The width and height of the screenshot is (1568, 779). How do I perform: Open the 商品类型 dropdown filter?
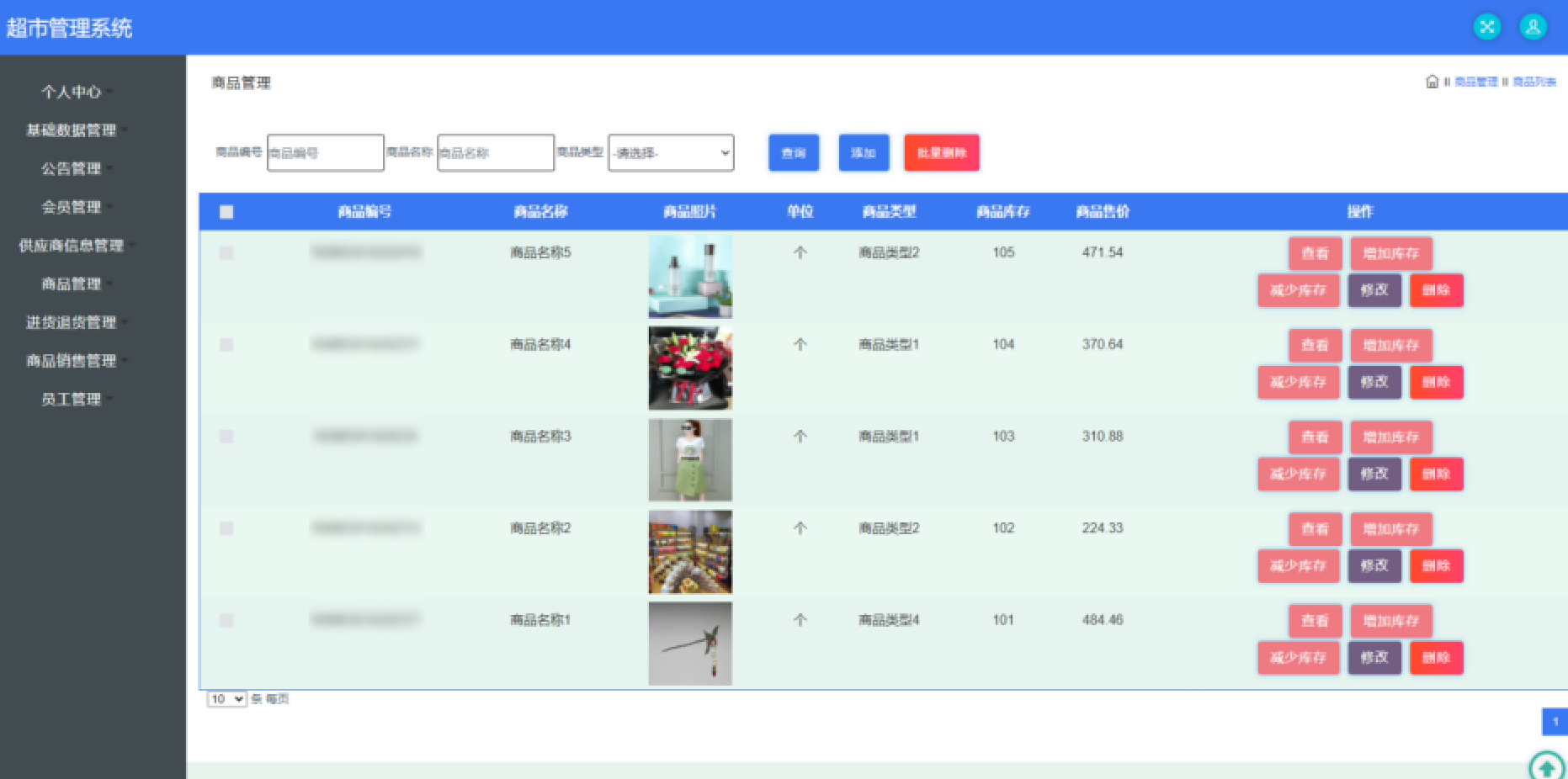coord(671,153)
